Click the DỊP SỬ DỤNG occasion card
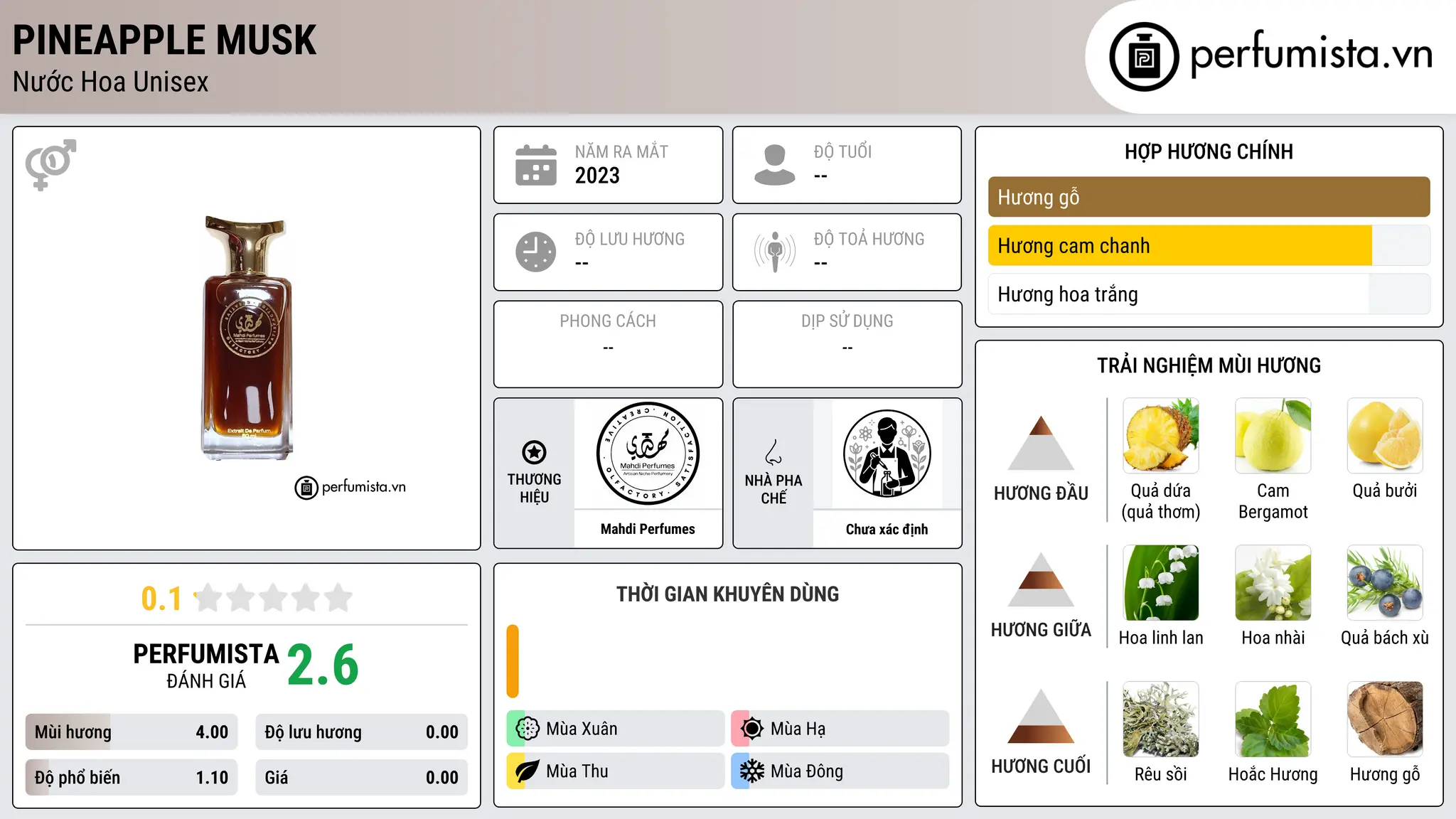 pos(847,344)
